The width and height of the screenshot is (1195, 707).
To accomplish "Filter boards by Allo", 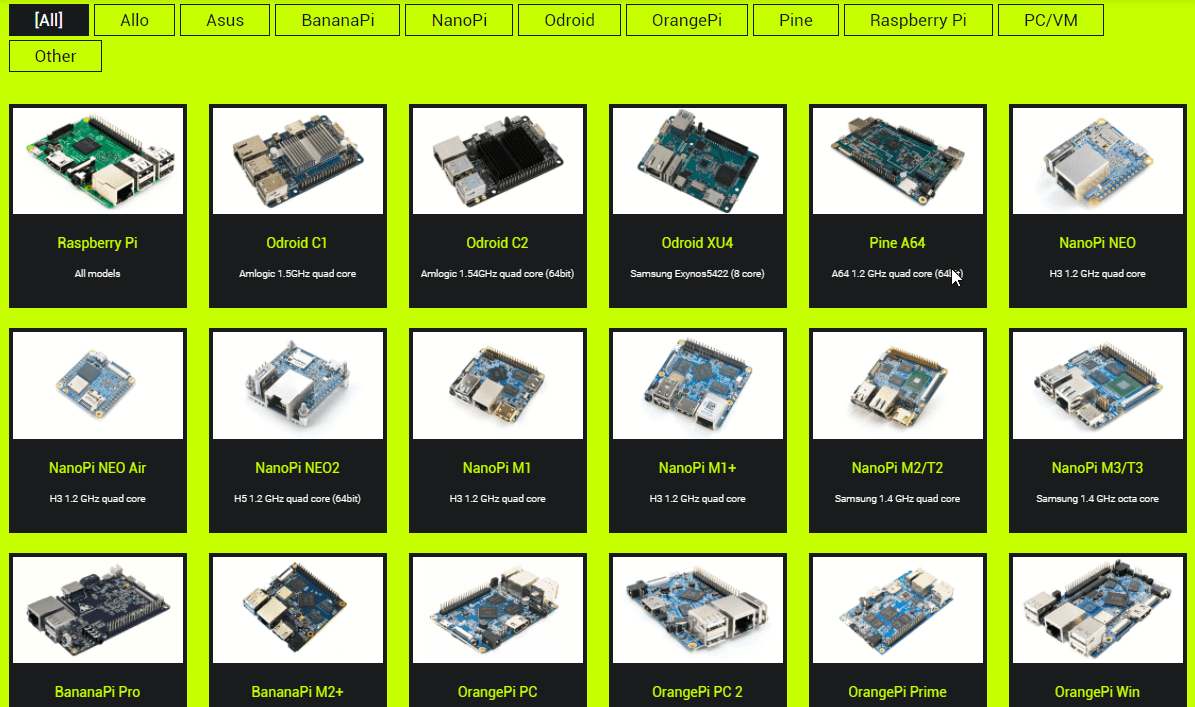I will point(134,20).
